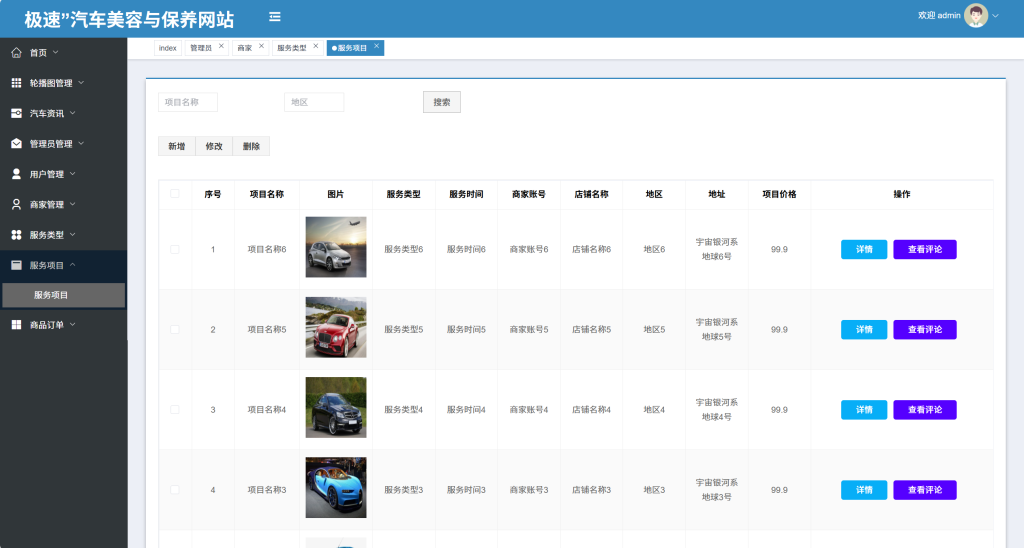Viewport: 1024px width, 548px height.
Task: Click the grid icon beside 轮播图管理
Action: point(16,83)
